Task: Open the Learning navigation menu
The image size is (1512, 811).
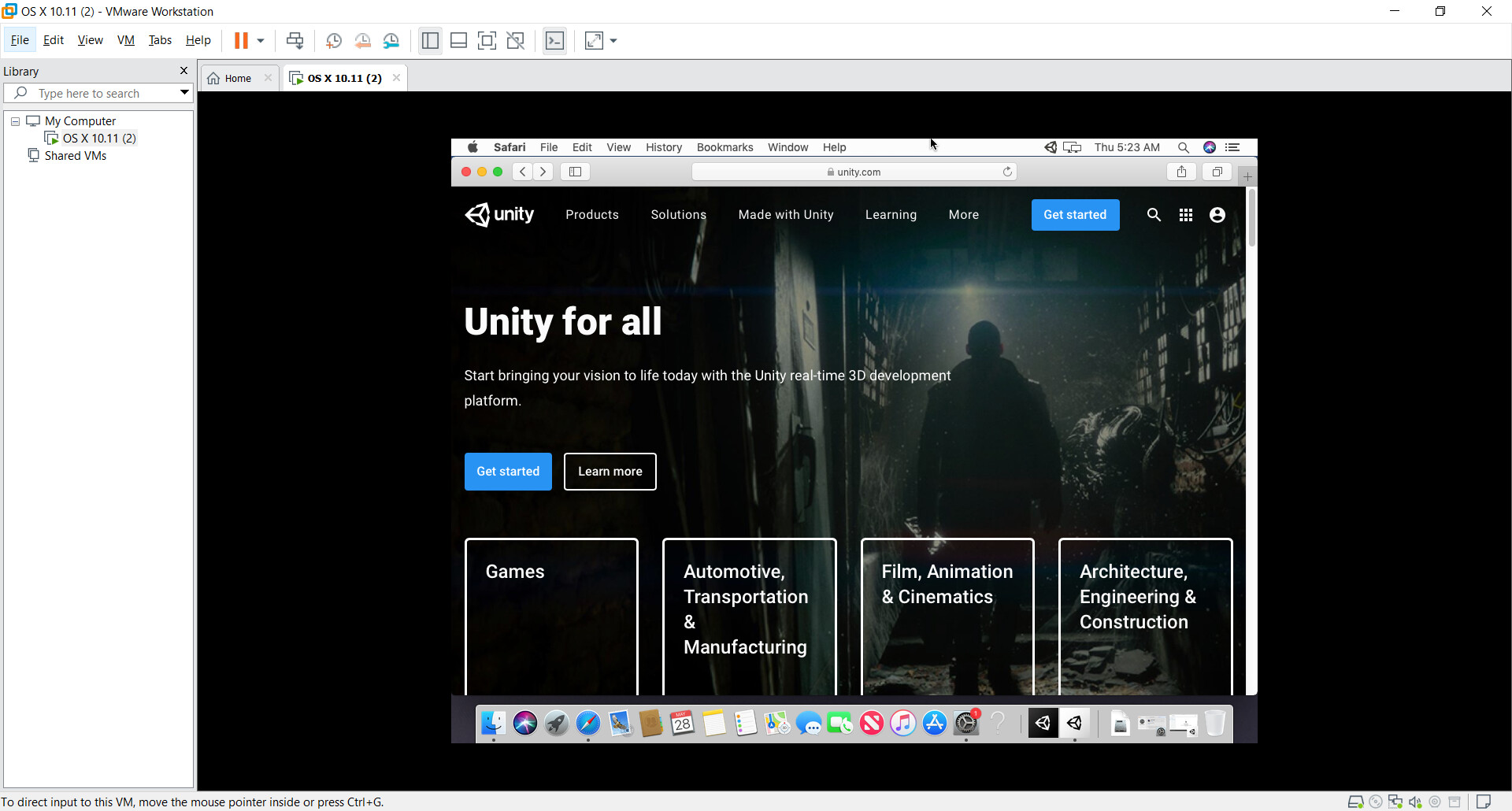Action: 891,215
